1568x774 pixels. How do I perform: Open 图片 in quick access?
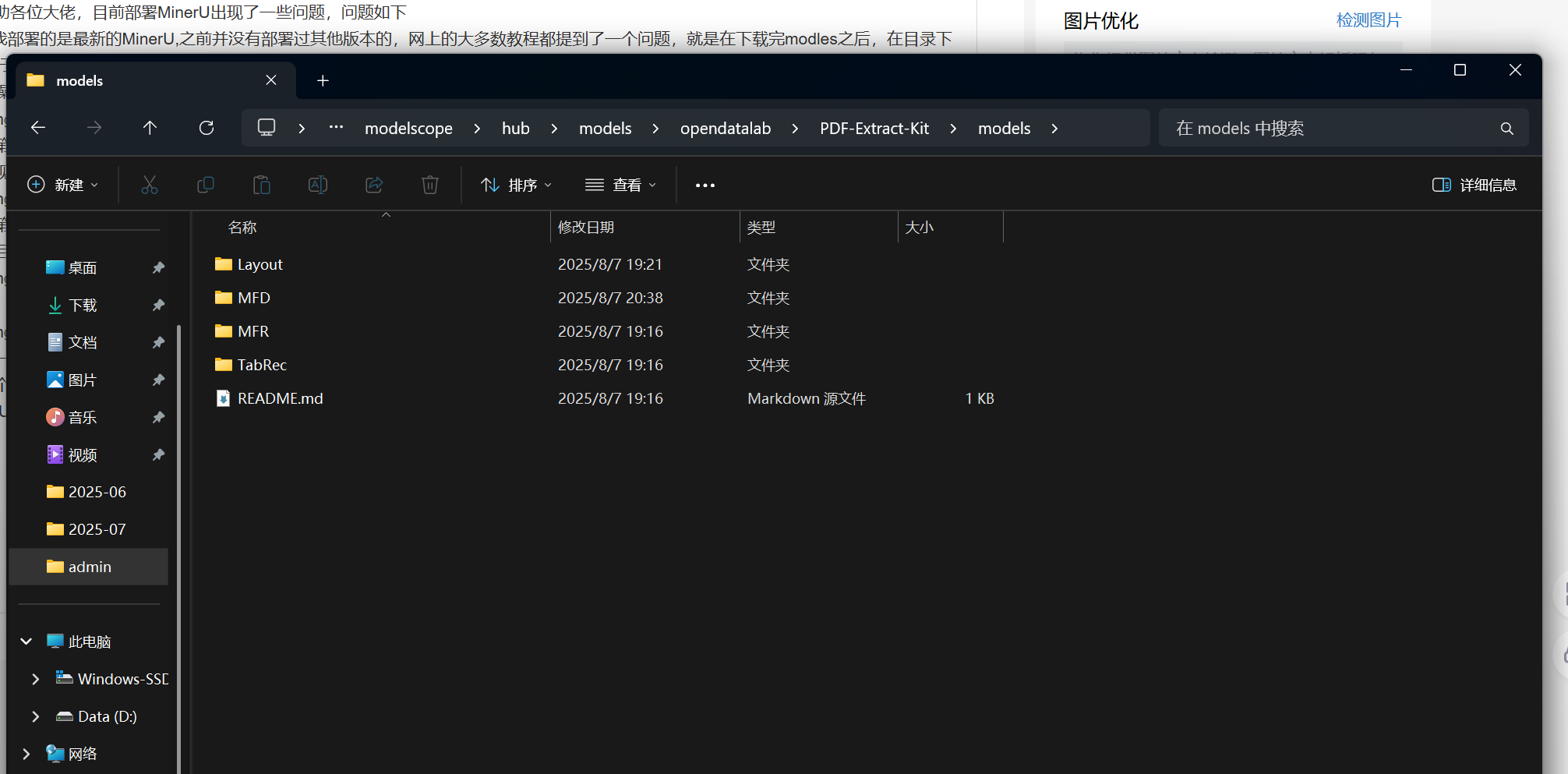(x=82, y=380)
